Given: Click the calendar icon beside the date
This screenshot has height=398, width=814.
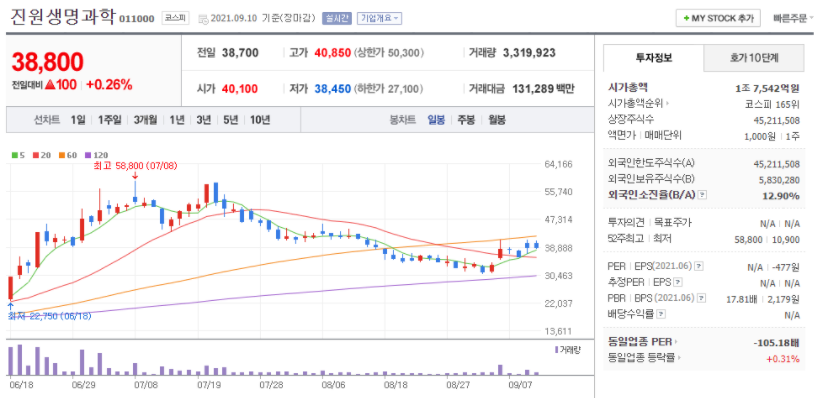Looking at the screenshot, I should 202,19.
